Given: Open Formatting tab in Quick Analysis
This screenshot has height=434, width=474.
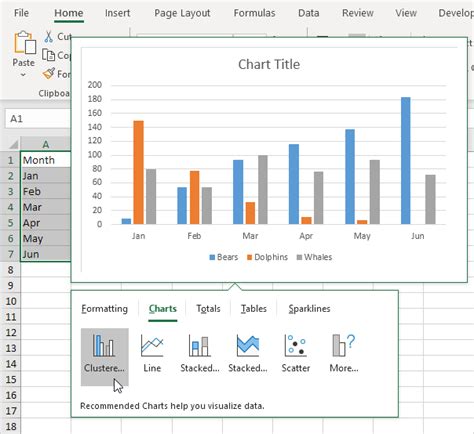Looking at the screenshot, I should tap(104, 309).
